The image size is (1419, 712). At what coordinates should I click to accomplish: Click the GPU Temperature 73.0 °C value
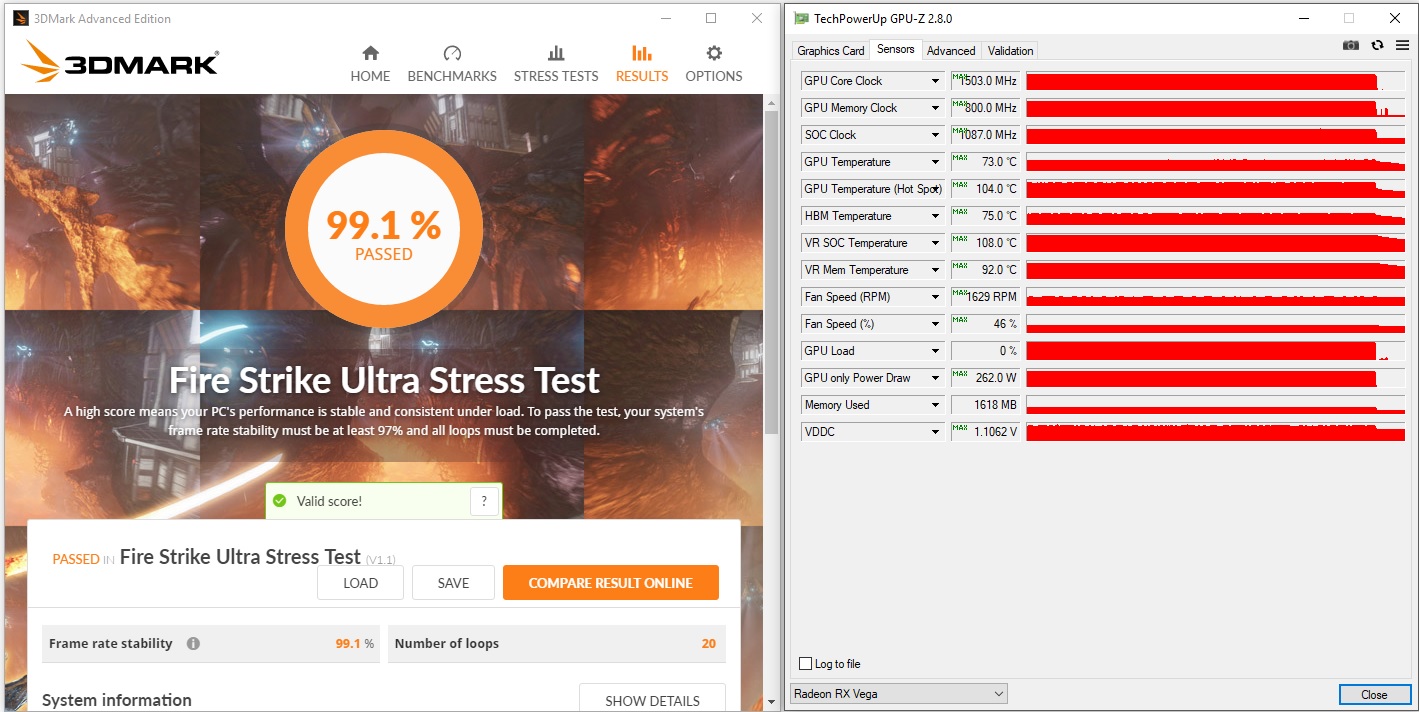click(x=985, y=162)
